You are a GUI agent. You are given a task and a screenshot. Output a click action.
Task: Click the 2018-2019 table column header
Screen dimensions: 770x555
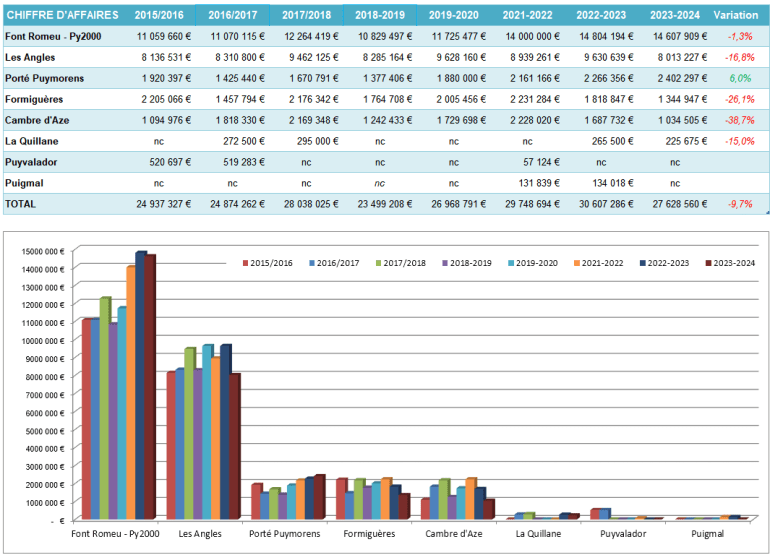(379, 16)
